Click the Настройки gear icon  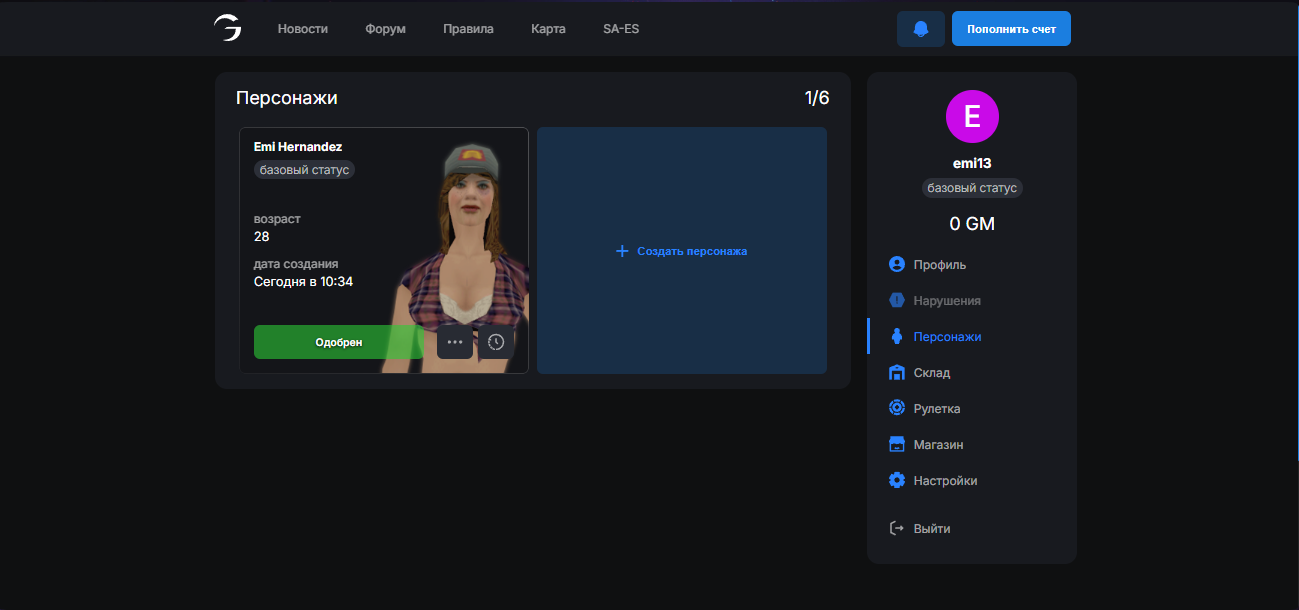[x=897, y=481]
